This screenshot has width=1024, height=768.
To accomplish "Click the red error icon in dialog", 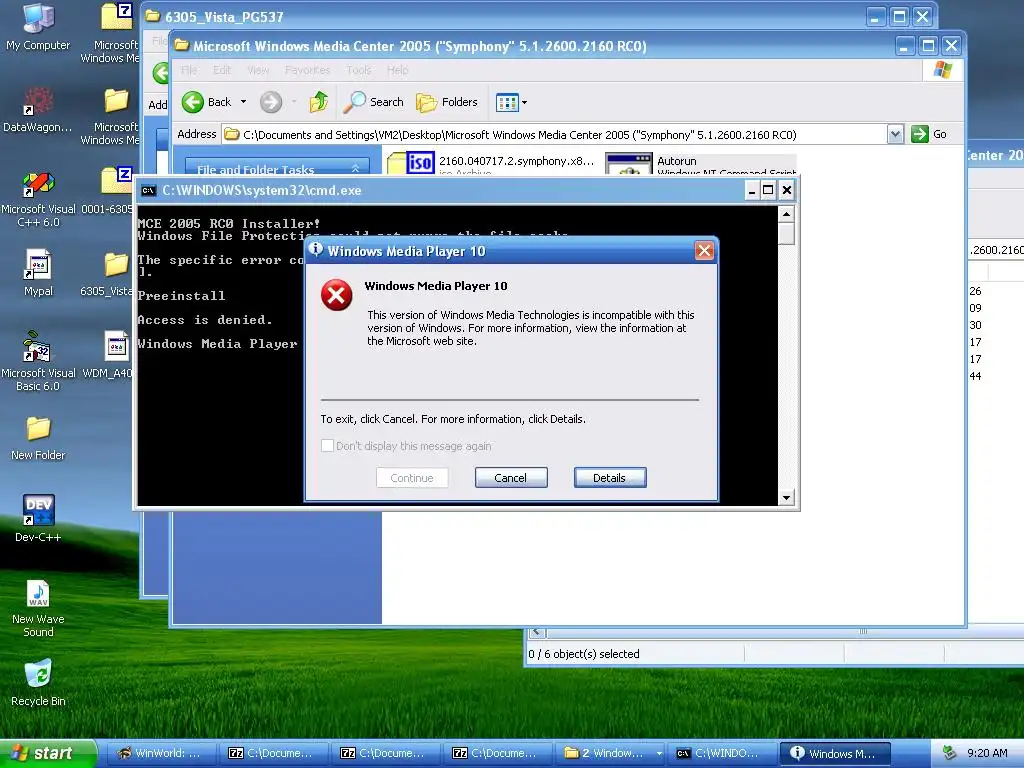I will [x=336, y=296].
